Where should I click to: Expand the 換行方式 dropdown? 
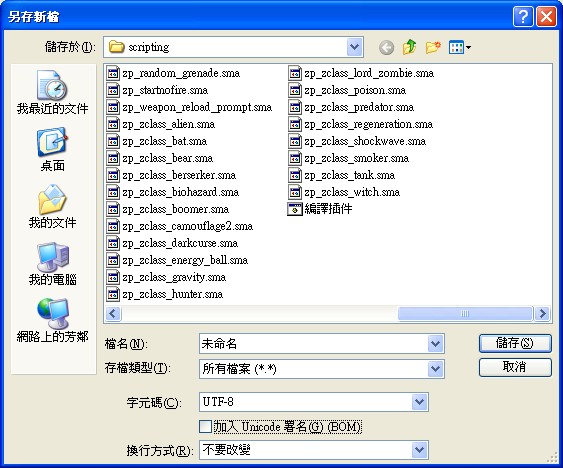[x=419, y=449]
